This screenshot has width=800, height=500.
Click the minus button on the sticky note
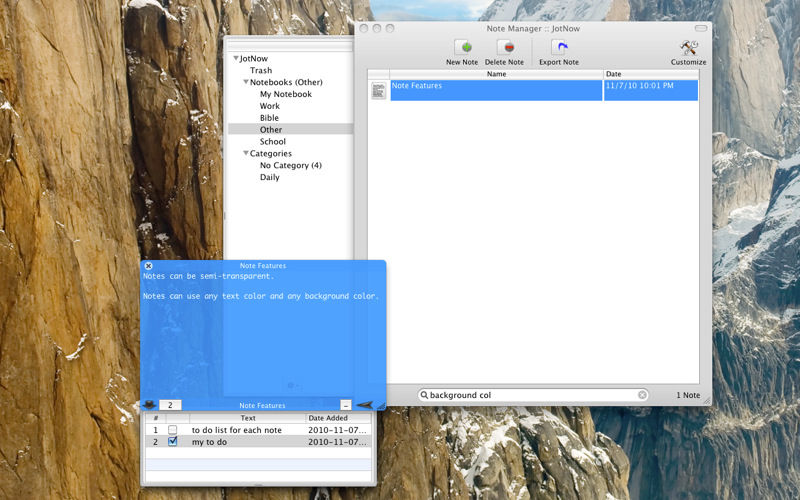pyautogui.click(x=345, y=405)
